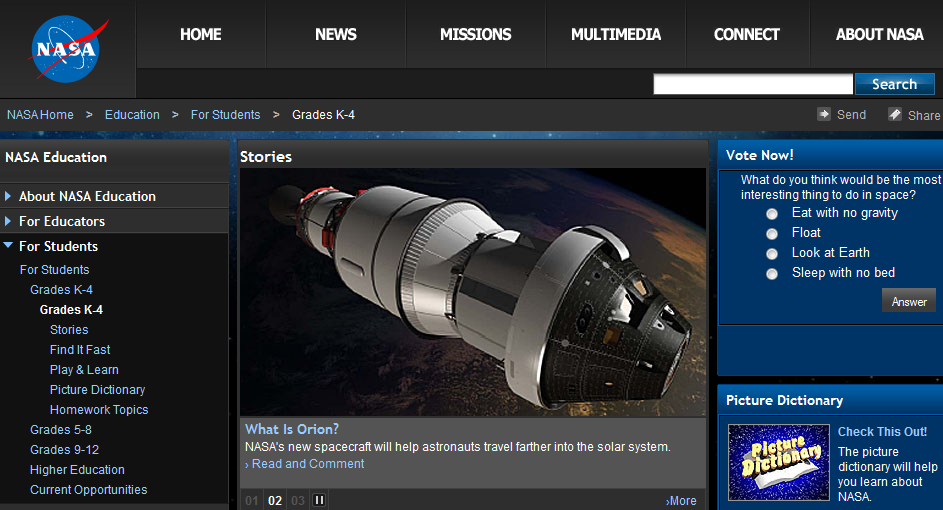Open the blue Grades K-4 sidebar link
Screen dimensions: 943x510
point(61,289)
